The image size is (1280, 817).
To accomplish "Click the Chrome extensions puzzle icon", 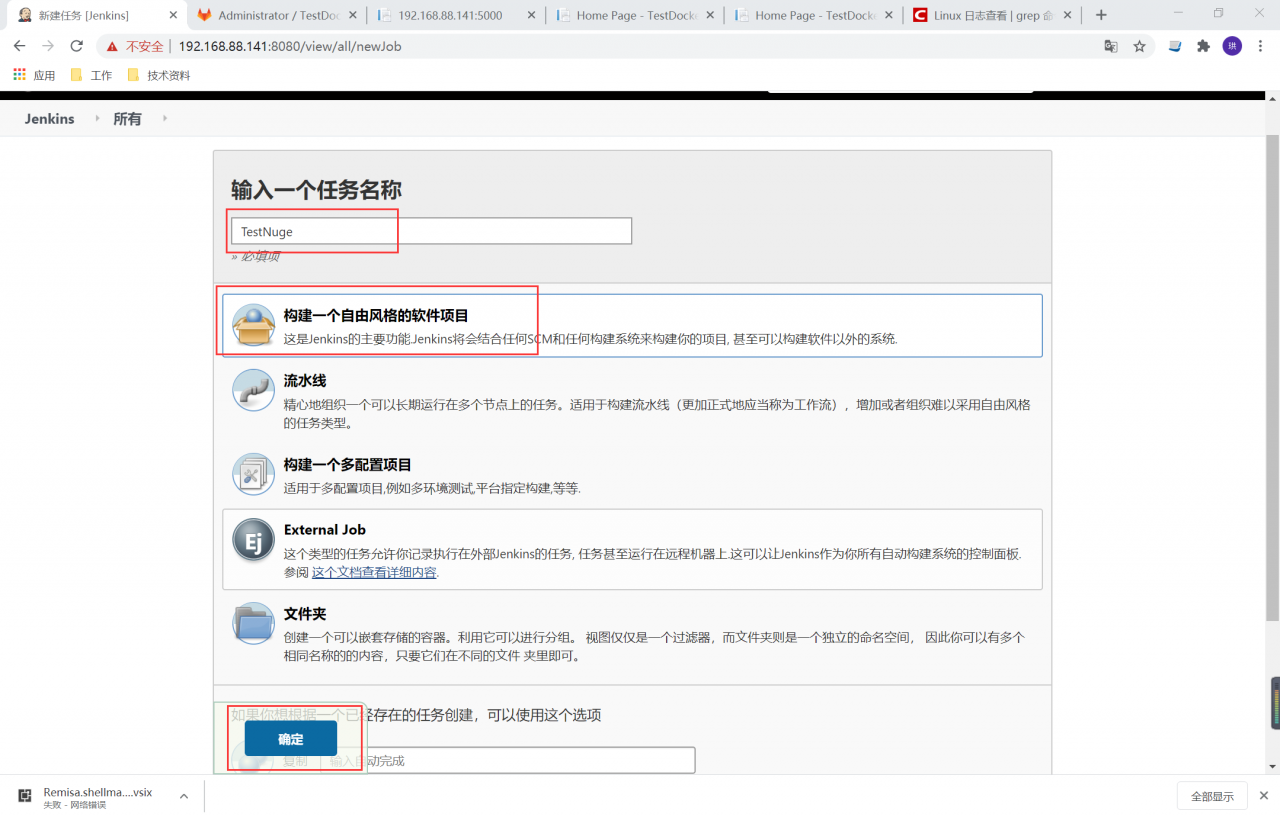I will pyautogui.click(x=1203, y=46).
